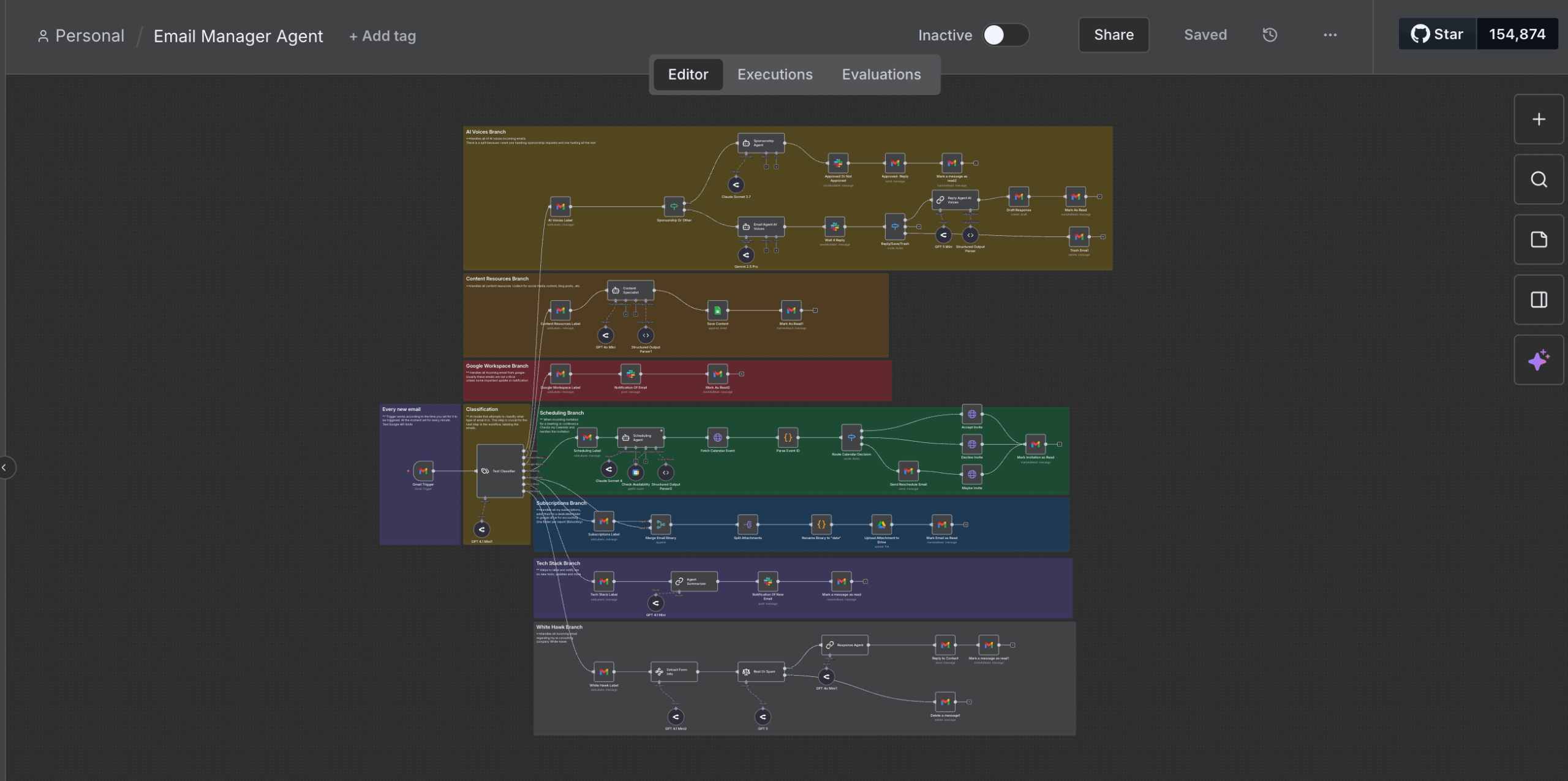This screenshot has width=1568, height=781.
Task: Click the Gmail Trigger node
Action: point(423,470)
